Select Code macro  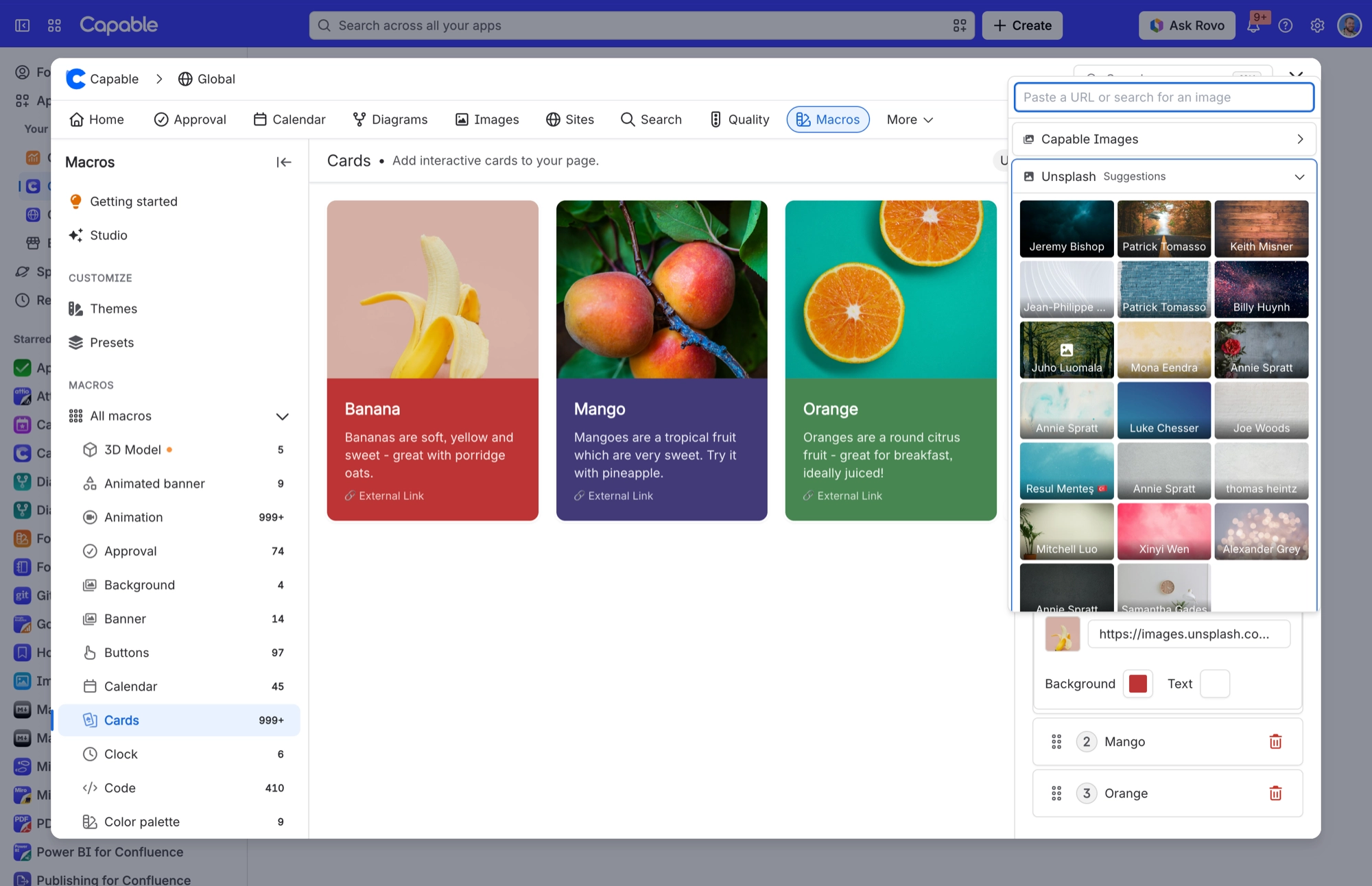179,788
